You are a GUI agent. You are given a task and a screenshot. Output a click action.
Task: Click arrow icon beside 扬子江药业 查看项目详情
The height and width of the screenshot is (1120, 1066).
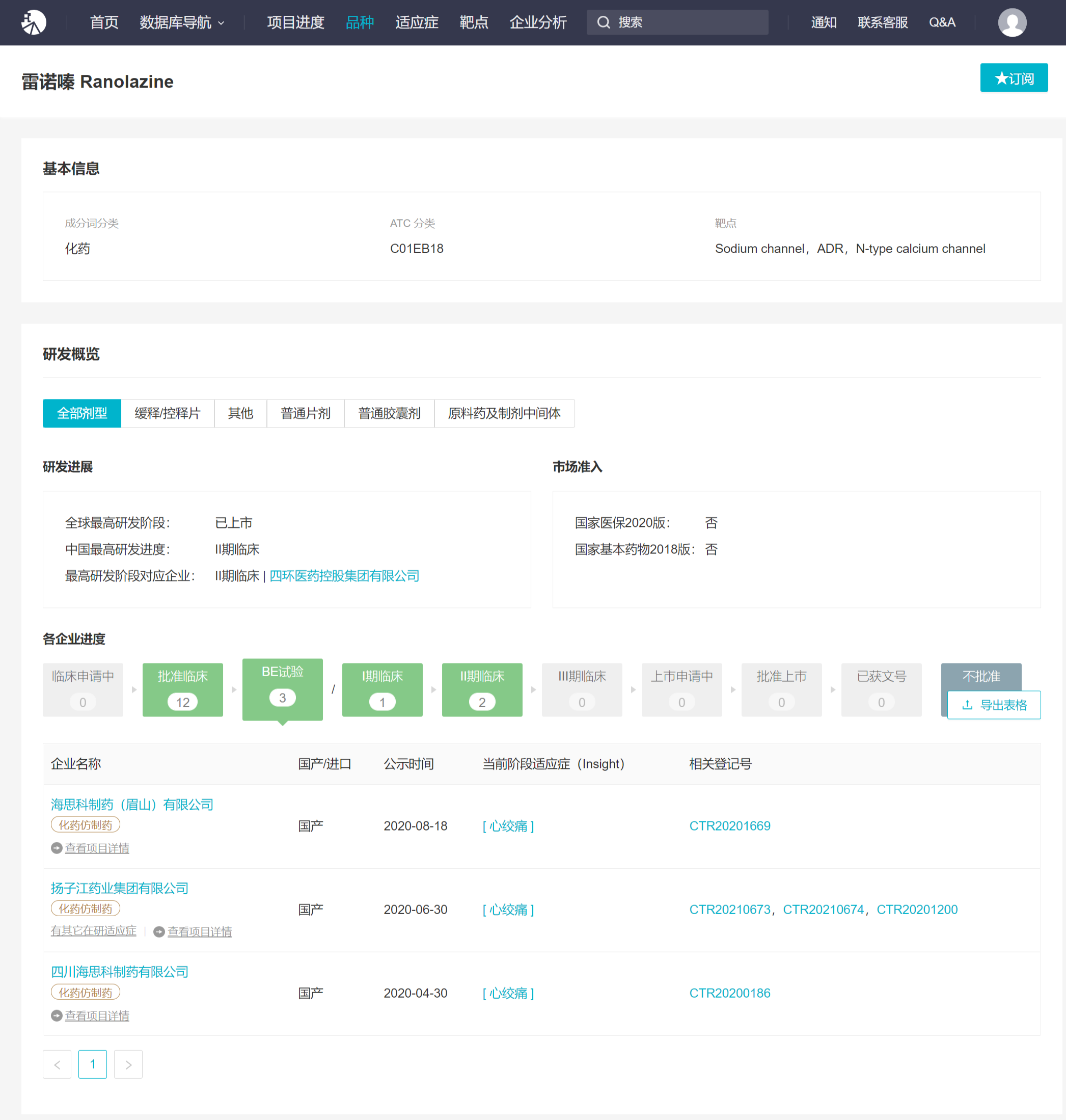(159, 931)
